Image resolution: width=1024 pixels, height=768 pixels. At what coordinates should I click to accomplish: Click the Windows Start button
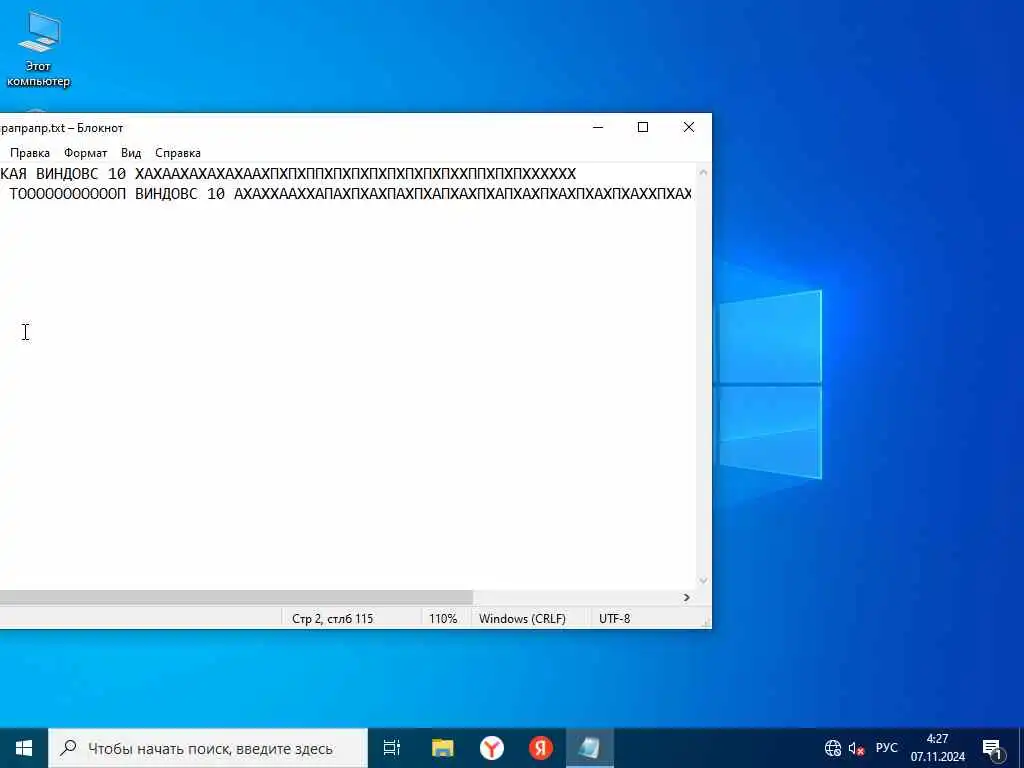click(x=24, y=748)
